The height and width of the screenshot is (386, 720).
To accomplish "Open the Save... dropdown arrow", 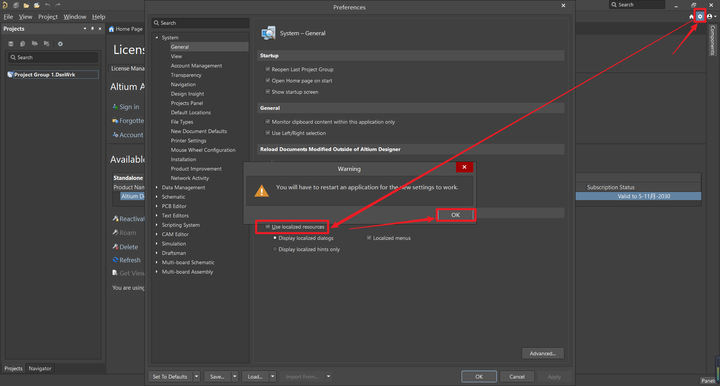I will click(235, 376).
